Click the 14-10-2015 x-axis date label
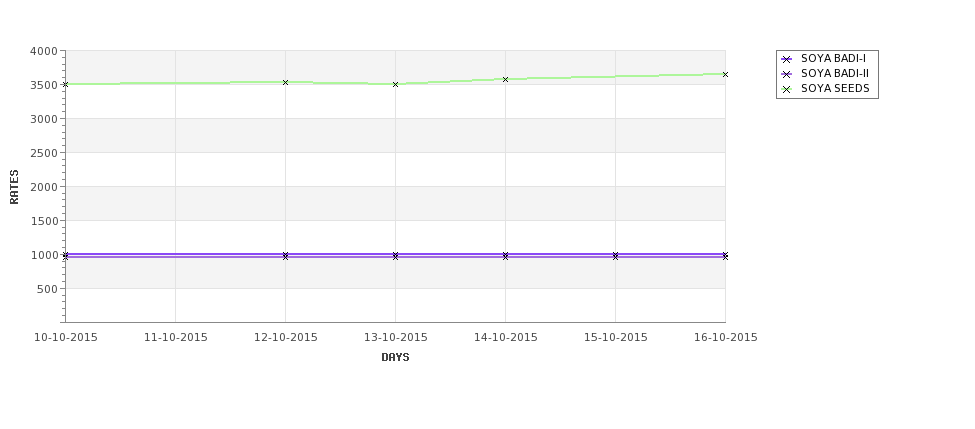The height and width of the screenshot is (429, 975). click(x=506, y=338)
